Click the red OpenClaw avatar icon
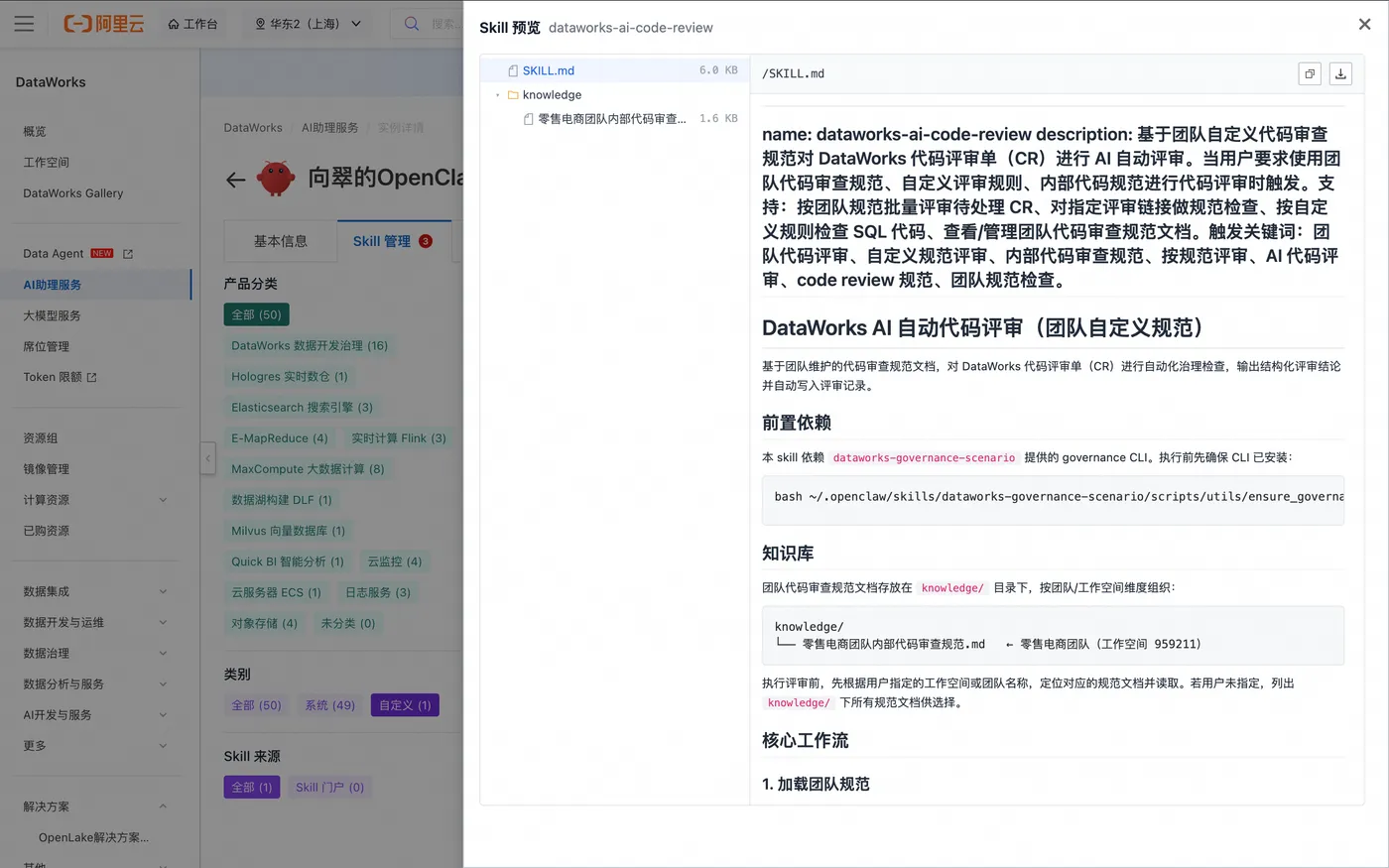 click(x=276, y=178)
